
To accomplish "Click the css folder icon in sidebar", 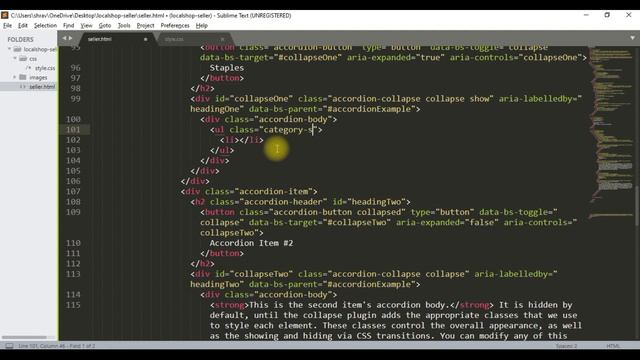I will pyautogui.click(x=23, y=59).
